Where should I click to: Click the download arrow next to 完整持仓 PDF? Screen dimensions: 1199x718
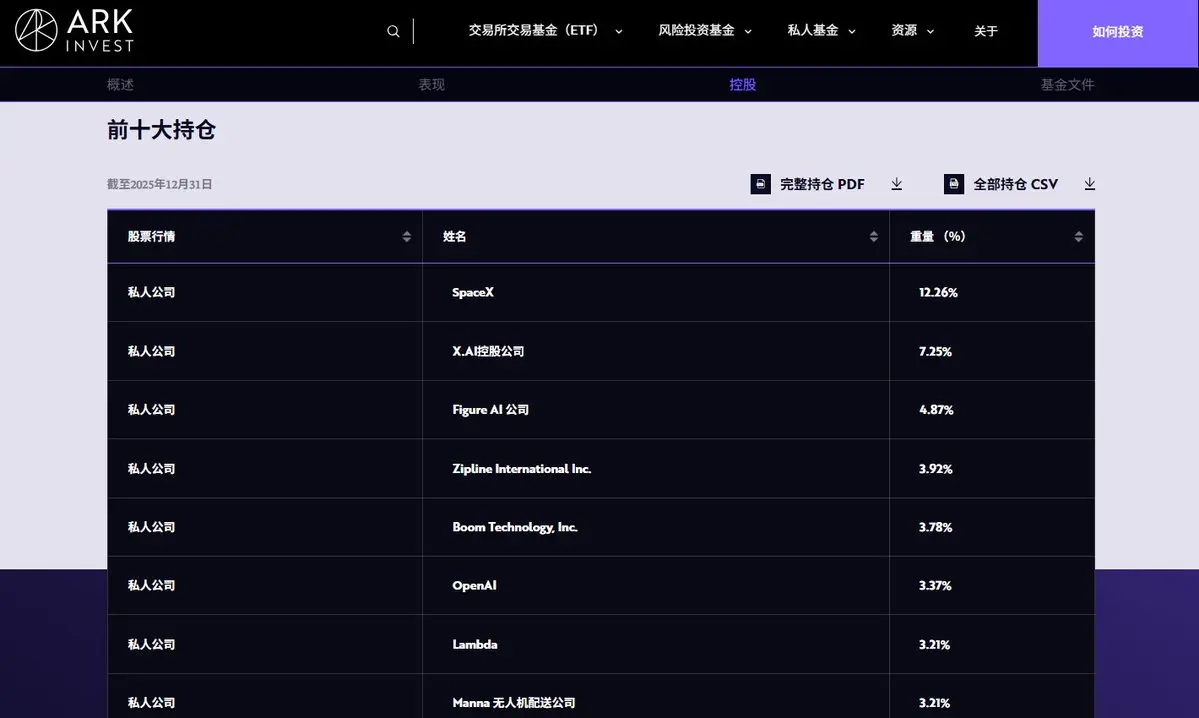(x=896, y=184)
